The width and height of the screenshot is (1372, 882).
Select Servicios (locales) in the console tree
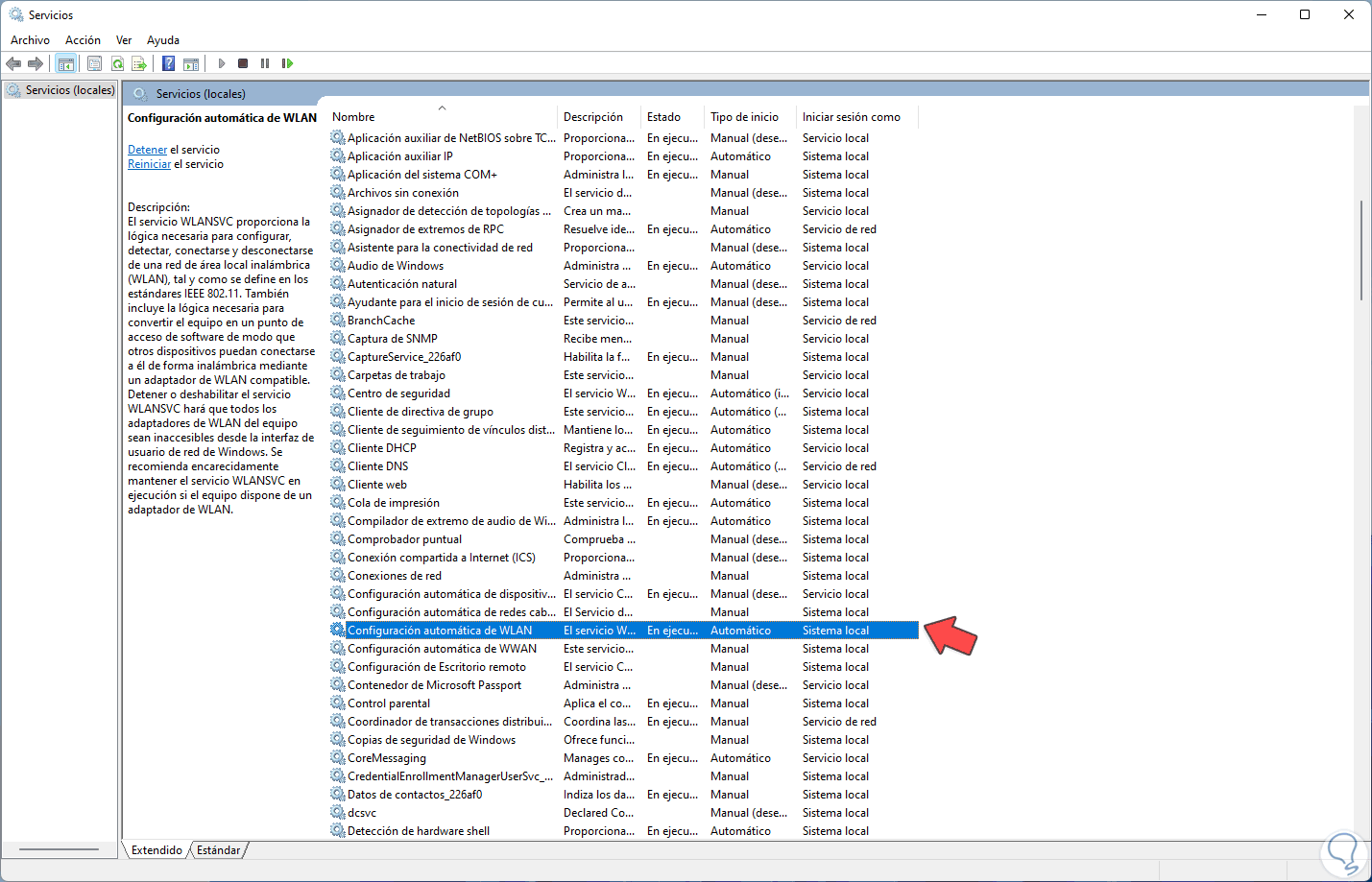pyautogui.click(x=60, y=90)
